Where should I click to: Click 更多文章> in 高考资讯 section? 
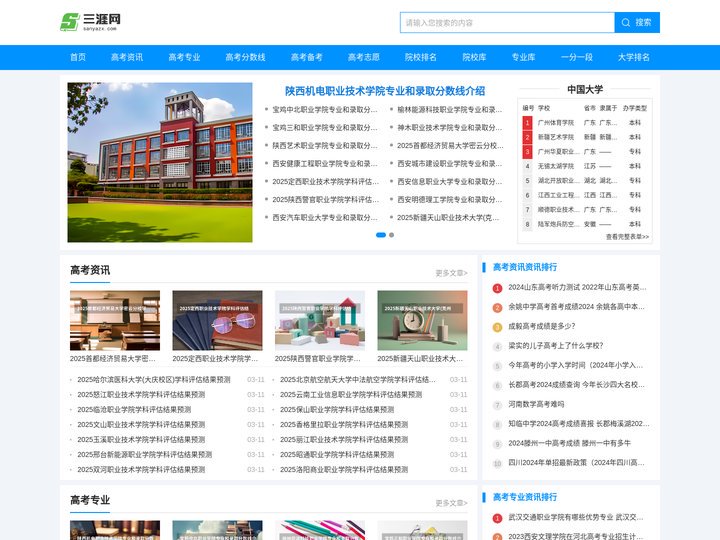[451, 273]
